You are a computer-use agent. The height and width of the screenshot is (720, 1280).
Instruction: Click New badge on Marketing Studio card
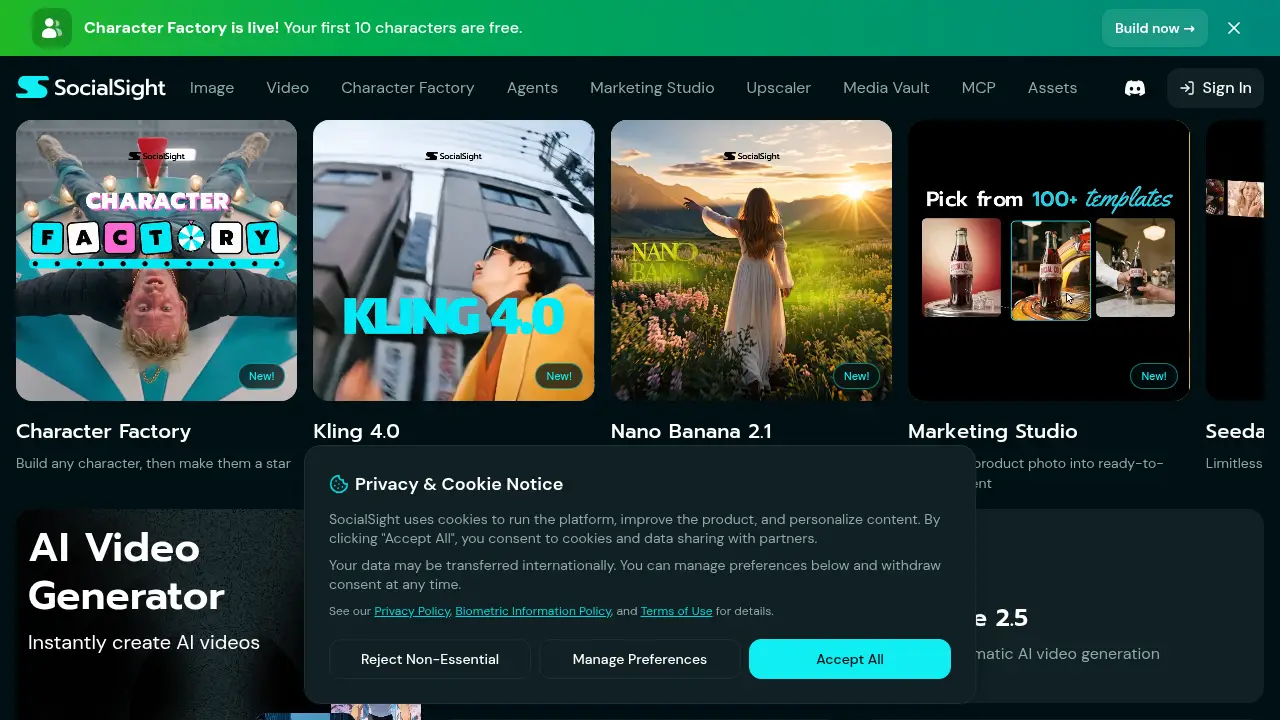[1154, 376]
